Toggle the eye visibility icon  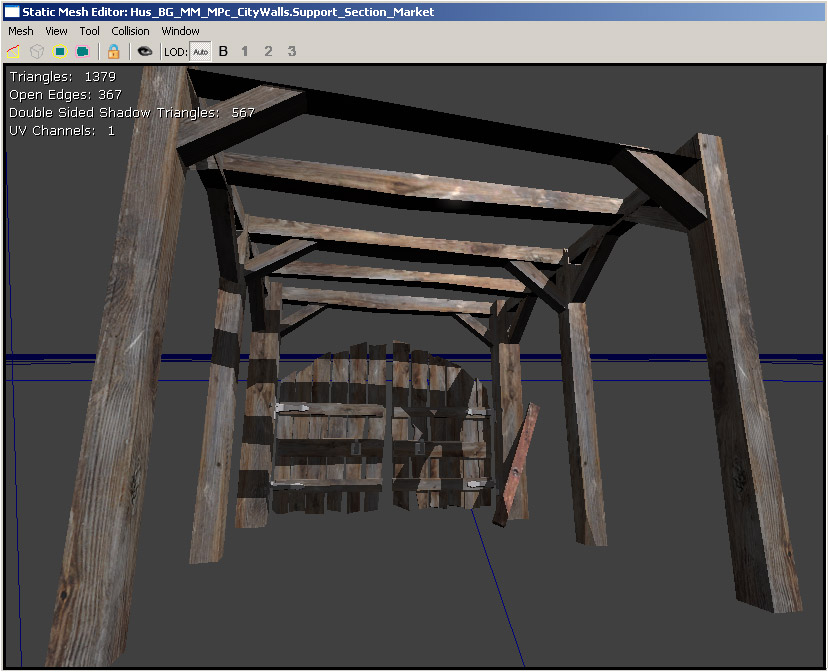[145, 51]
